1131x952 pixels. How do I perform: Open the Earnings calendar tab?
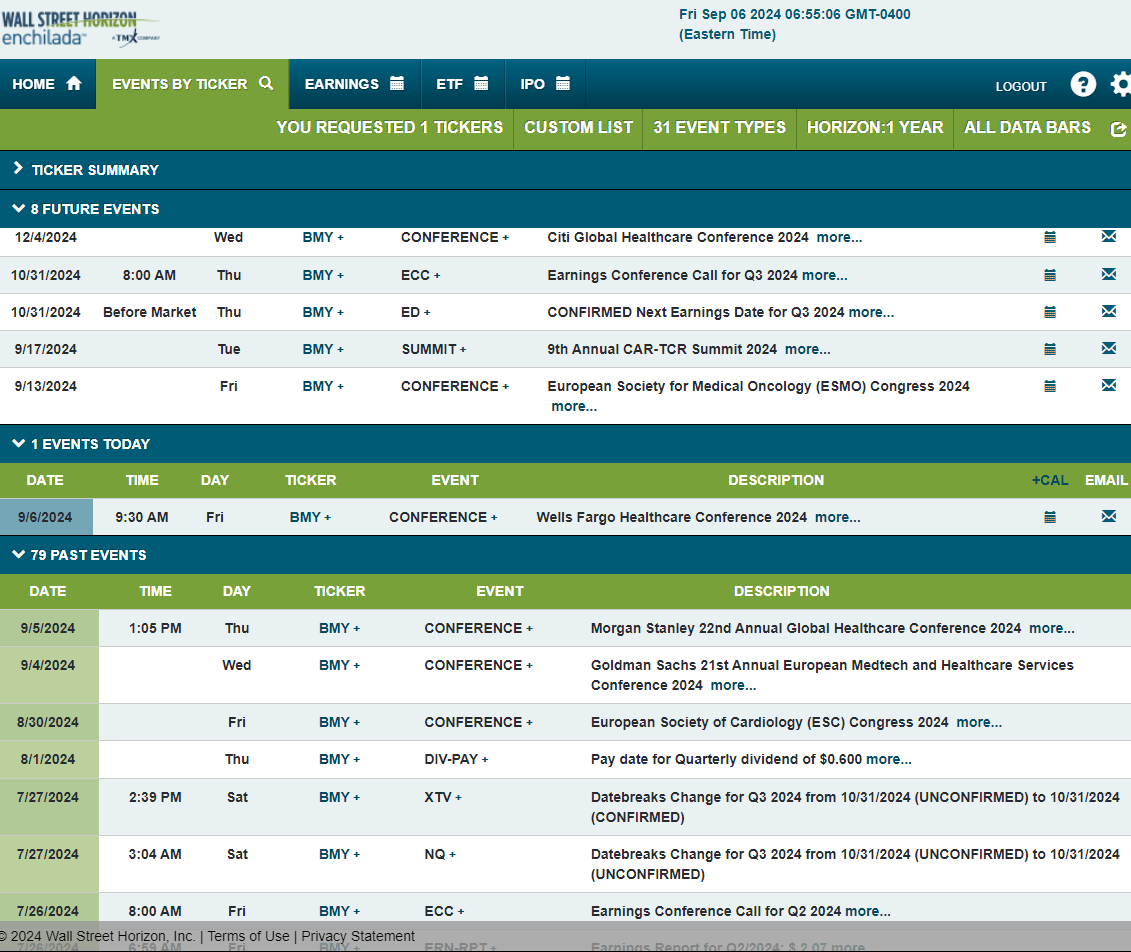354,84
